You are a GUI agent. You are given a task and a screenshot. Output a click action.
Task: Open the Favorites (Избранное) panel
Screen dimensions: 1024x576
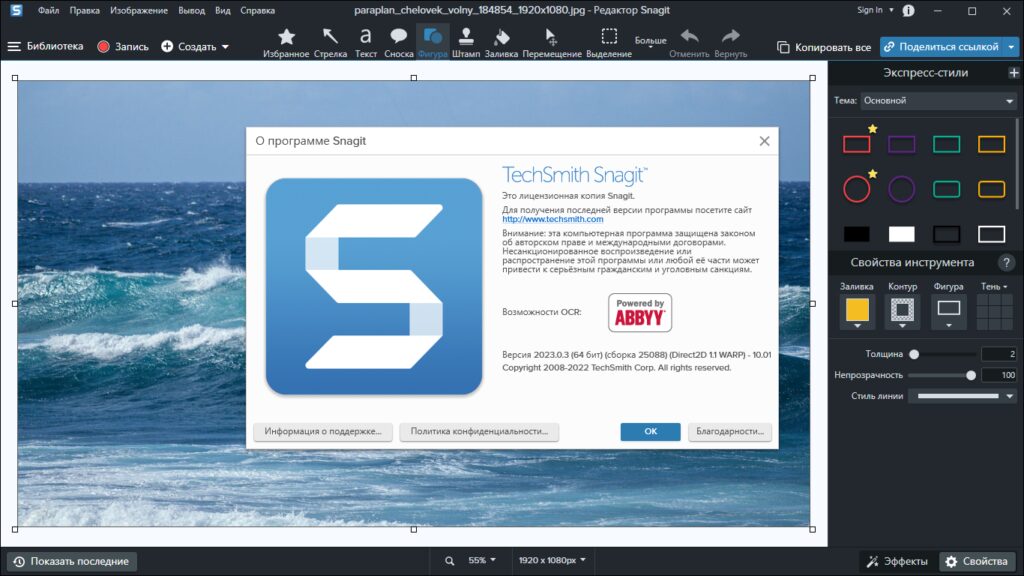click(x=287, y=40)
